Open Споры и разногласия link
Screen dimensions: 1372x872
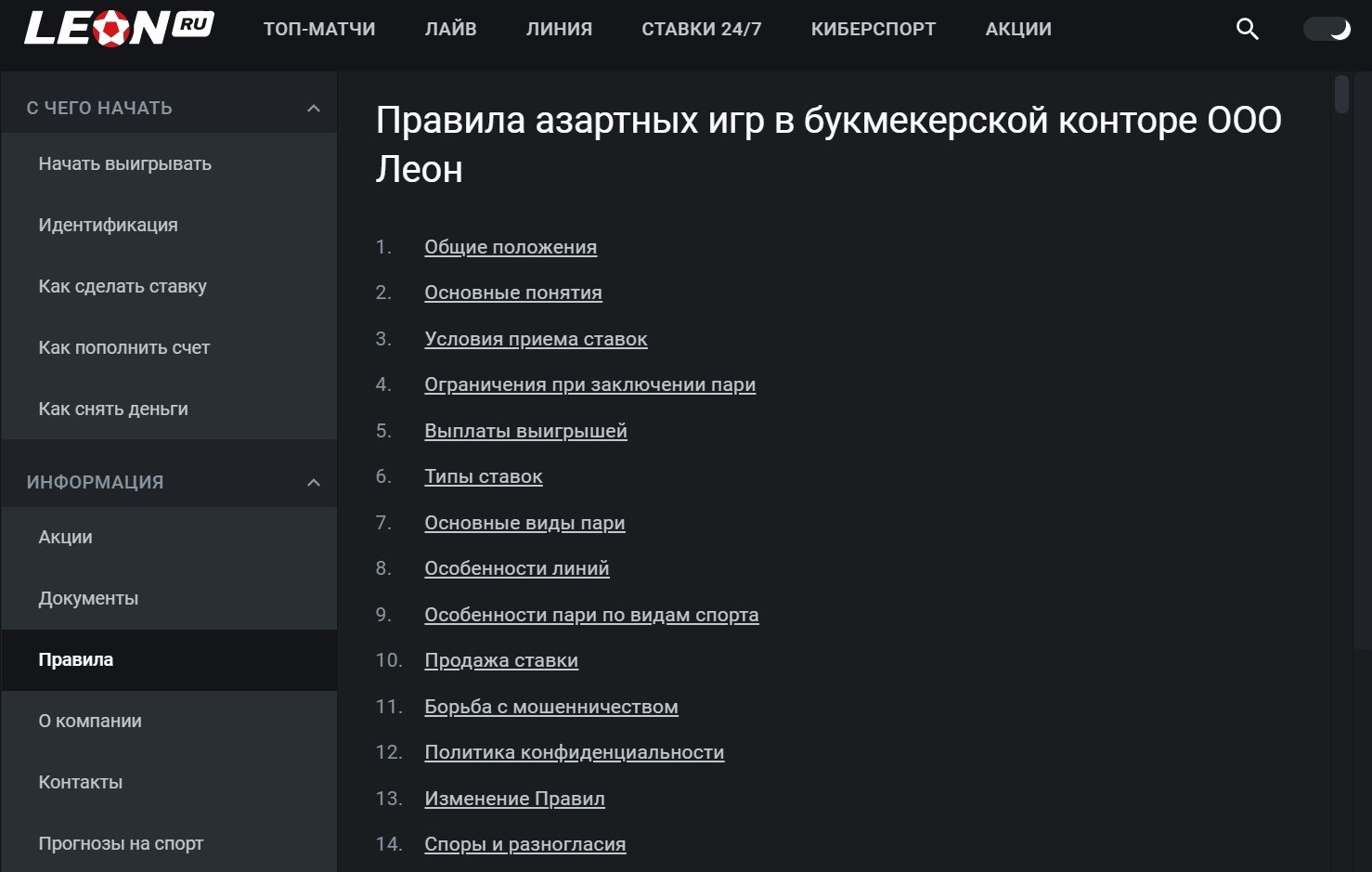coord(524,844)
